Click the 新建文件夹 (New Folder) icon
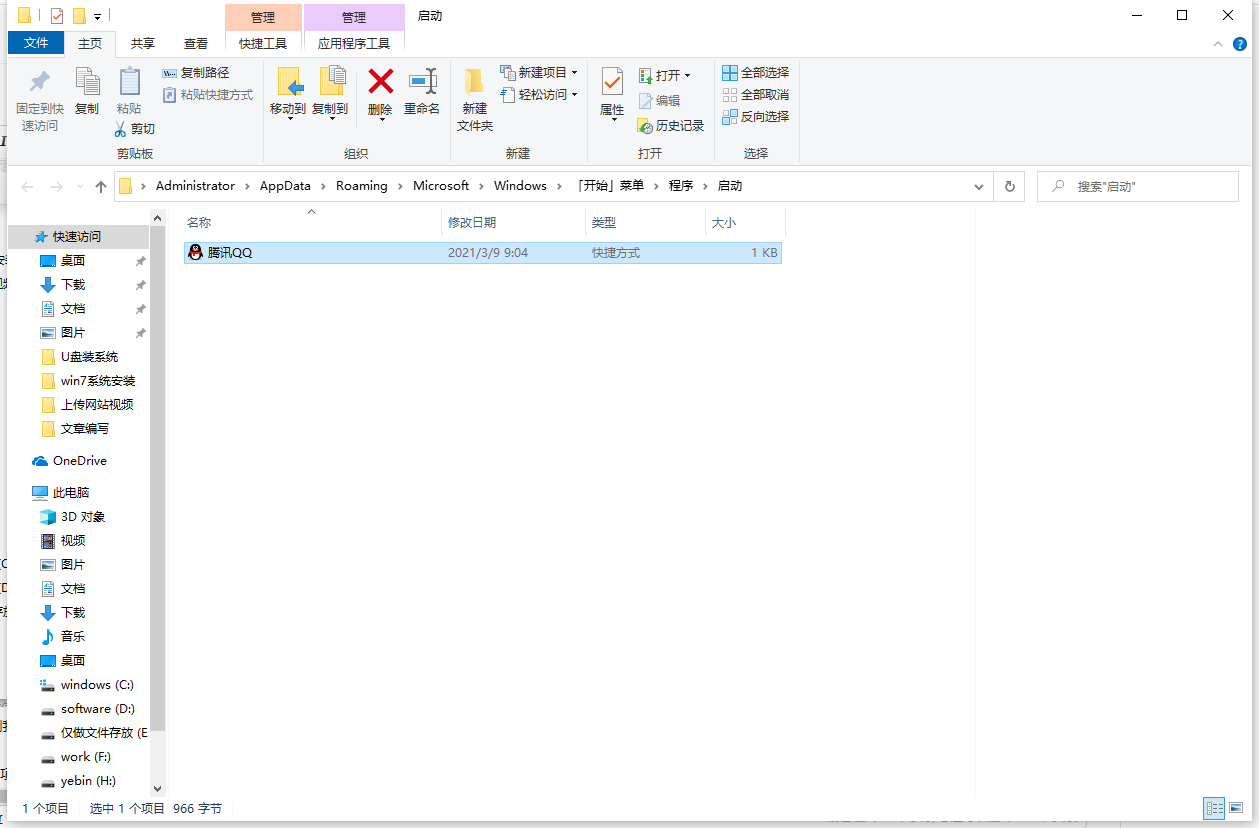The image size is (1259, 828). [x=474, y=98]
